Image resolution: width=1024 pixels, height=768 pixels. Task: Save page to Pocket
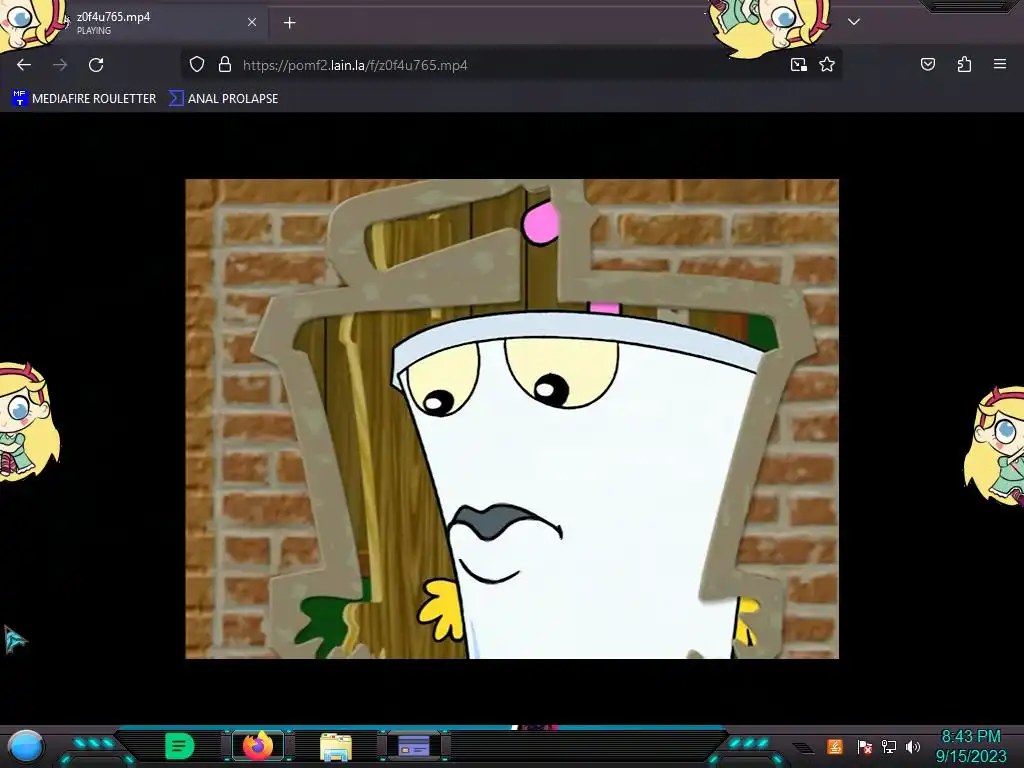tap(928, 65)
